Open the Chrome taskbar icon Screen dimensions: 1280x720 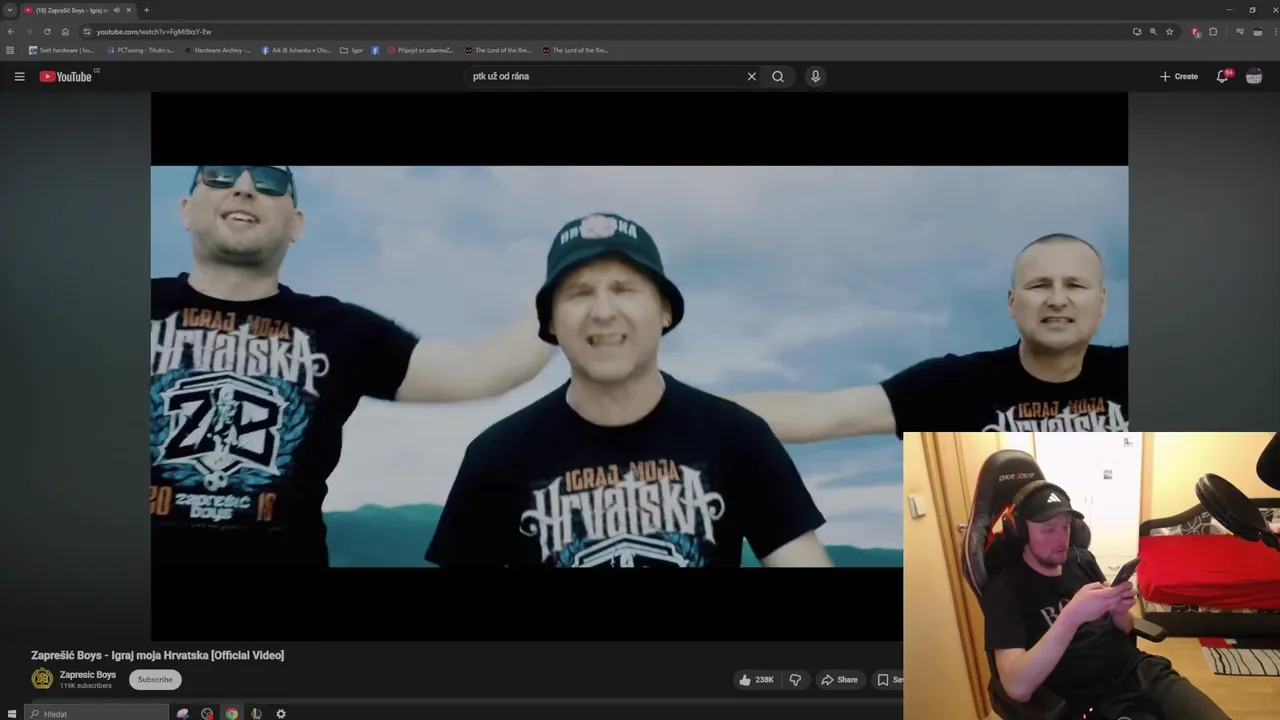pyautogui.click(x=231, y=714)
